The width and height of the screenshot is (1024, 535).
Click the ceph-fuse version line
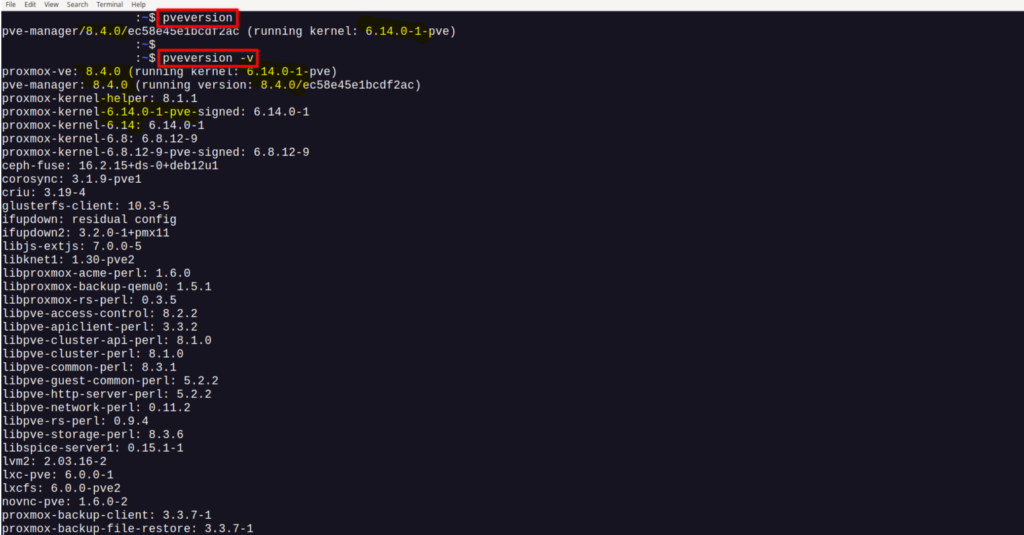(x=110, y=165)
